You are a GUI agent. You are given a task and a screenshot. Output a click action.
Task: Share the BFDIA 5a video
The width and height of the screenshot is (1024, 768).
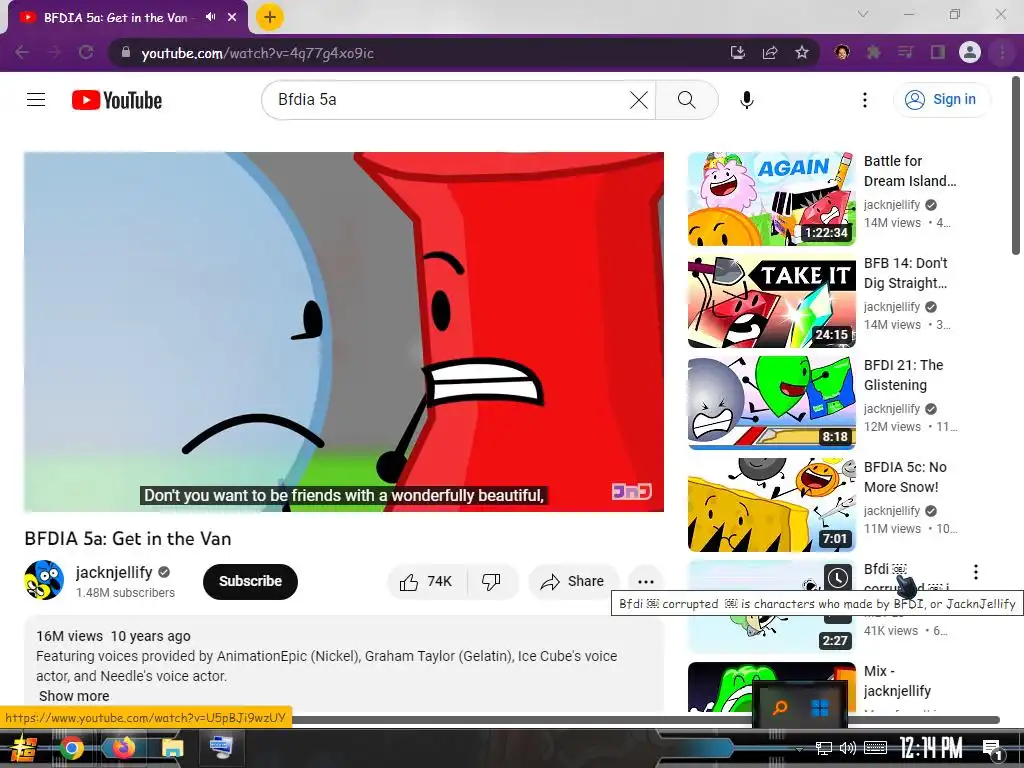click(573, 581)
